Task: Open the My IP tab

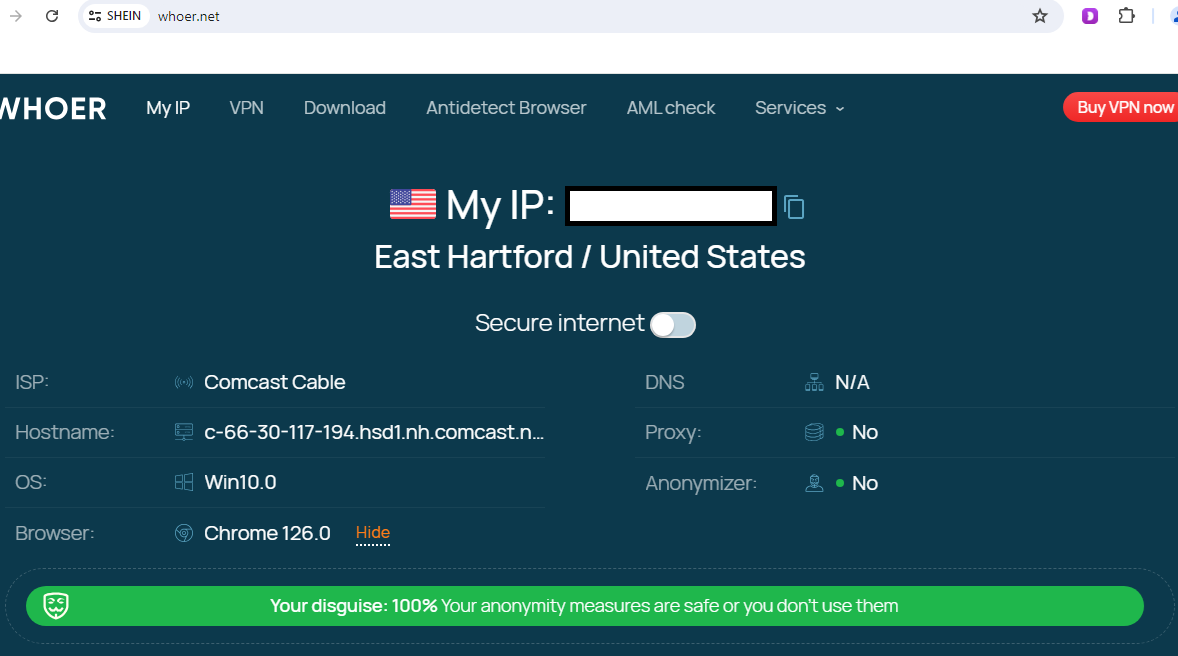Action: click(168, 108)
